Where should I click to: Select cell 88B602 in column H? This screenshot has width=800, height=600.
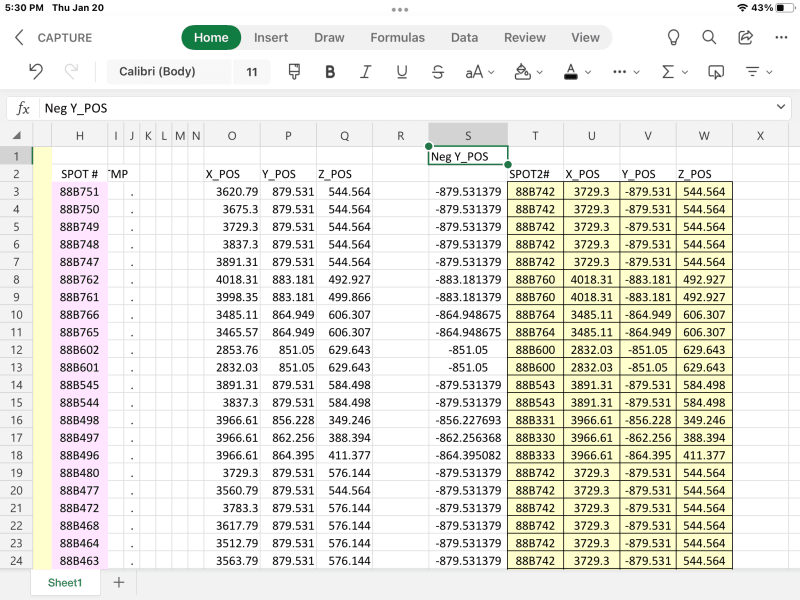pos(80,350)
